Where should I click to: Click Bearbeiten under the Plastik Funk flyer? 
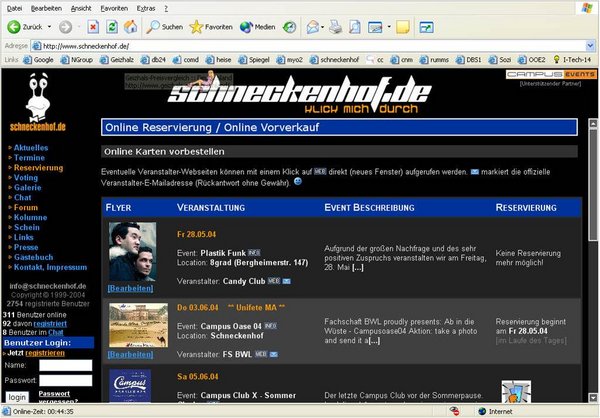pyautogui.click(x=130, y=287)
